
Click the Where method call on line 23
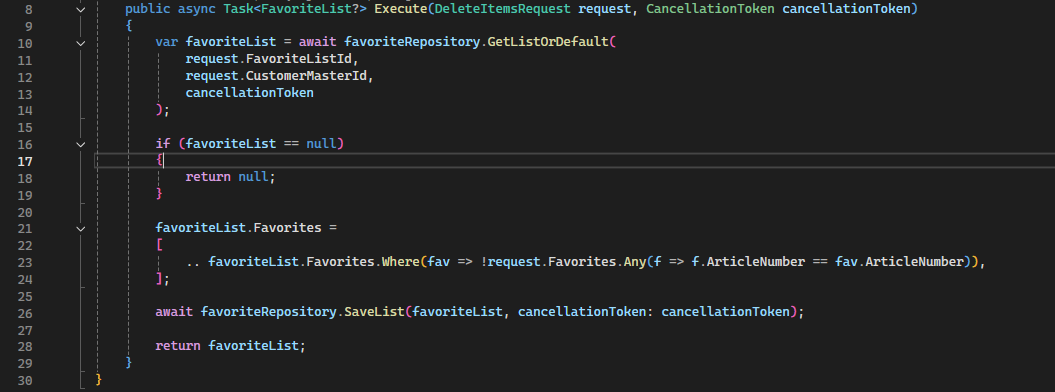401,262
